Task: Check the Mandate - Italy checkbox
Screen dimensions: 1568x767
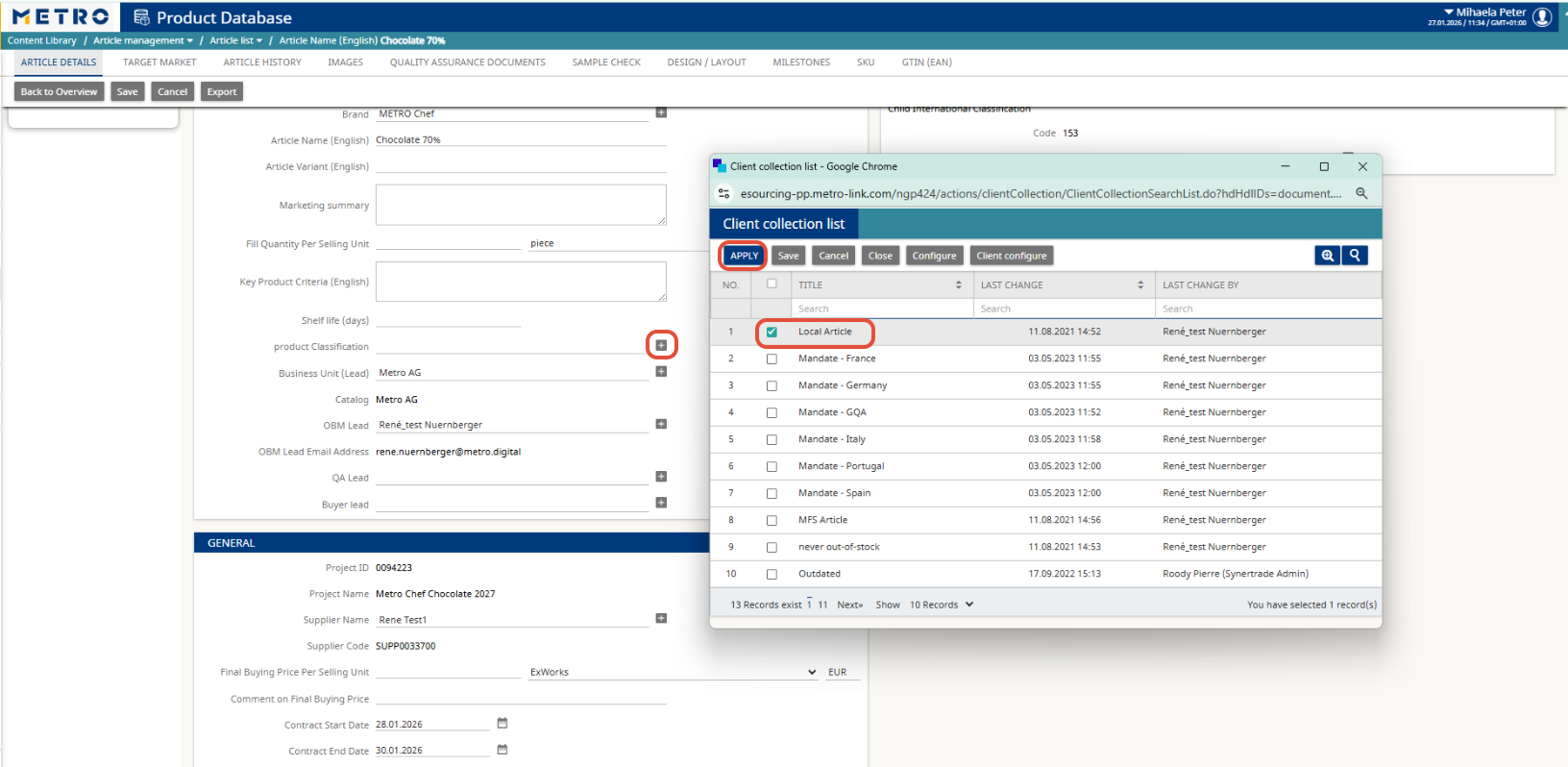Action: coord(772,439)
